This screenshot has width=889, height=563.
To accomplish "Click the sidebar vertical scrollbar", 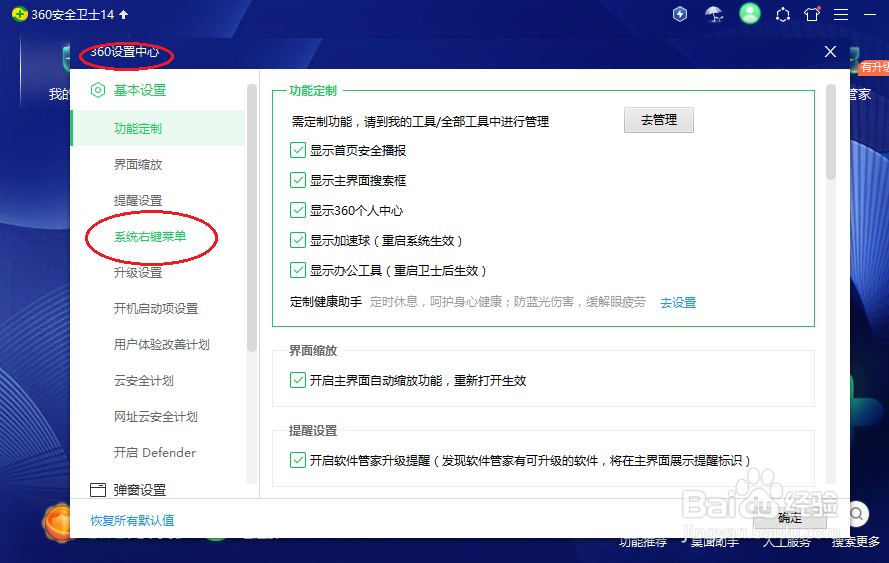I will pos(252,218).
